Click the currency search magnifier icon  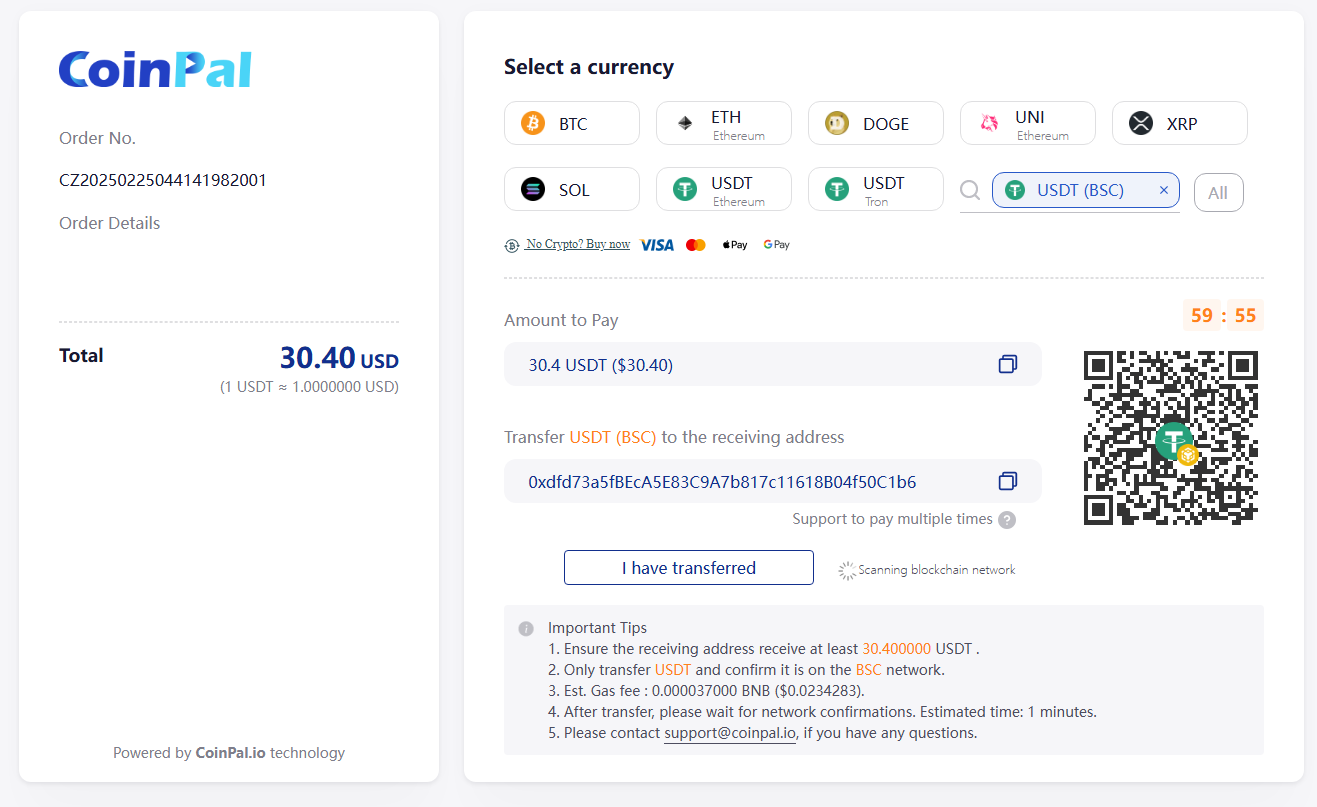pyautogui.click(x=970, y=190)
